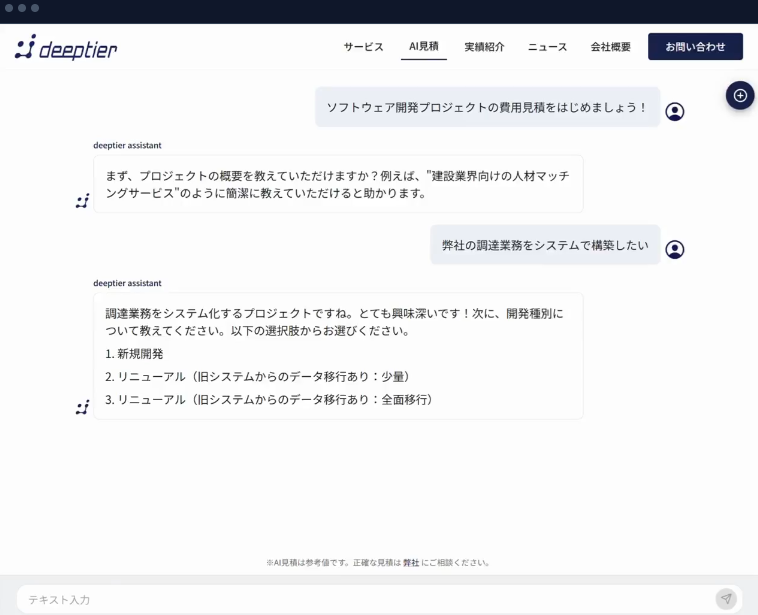The width and height of the screenshot is (758, 615).
Task: Go to ニュース section
Action: point(547,47)
